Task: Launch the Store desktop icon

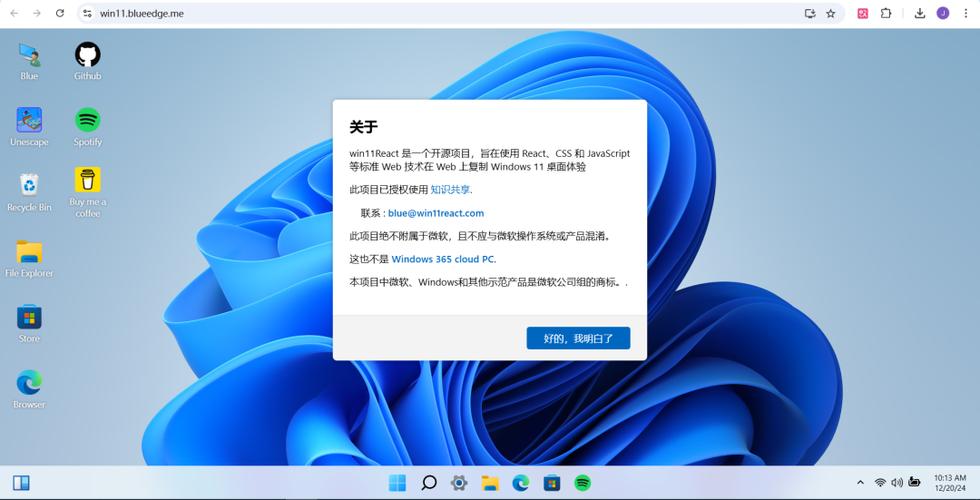Action: [x=29, y=324]
